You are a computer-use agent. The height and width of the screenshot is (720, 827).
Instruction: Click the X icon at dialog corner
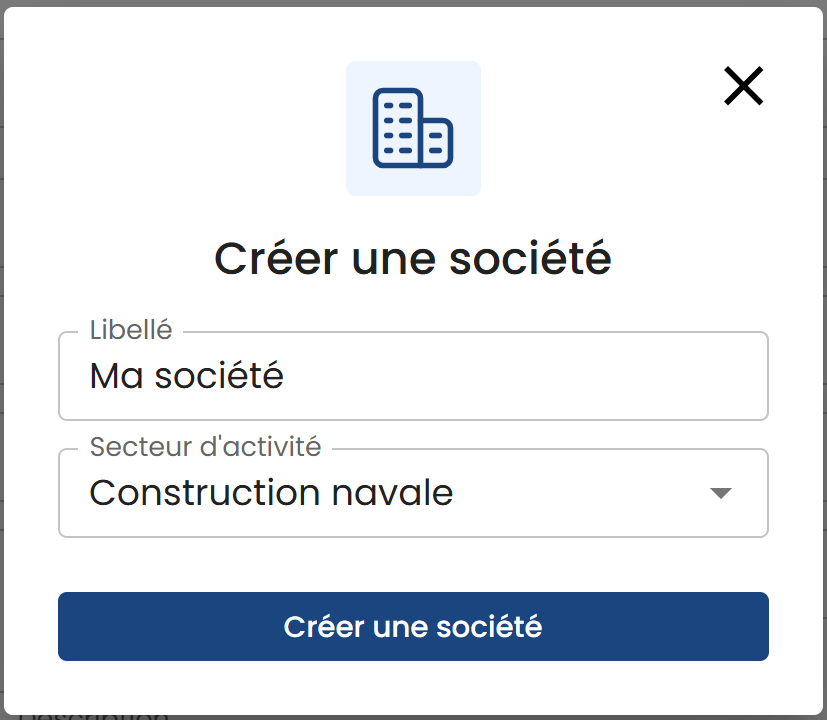(744, 87)
